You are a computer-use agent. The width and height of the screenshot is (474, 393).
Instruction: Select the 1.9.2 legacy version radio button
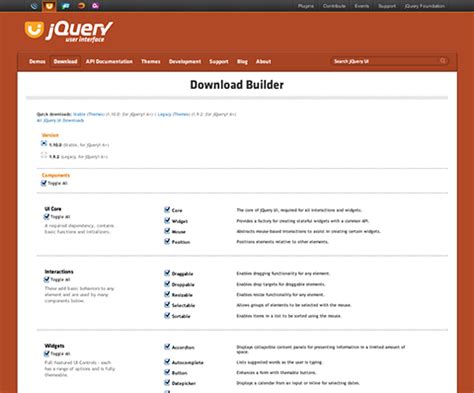pos(44,155)
